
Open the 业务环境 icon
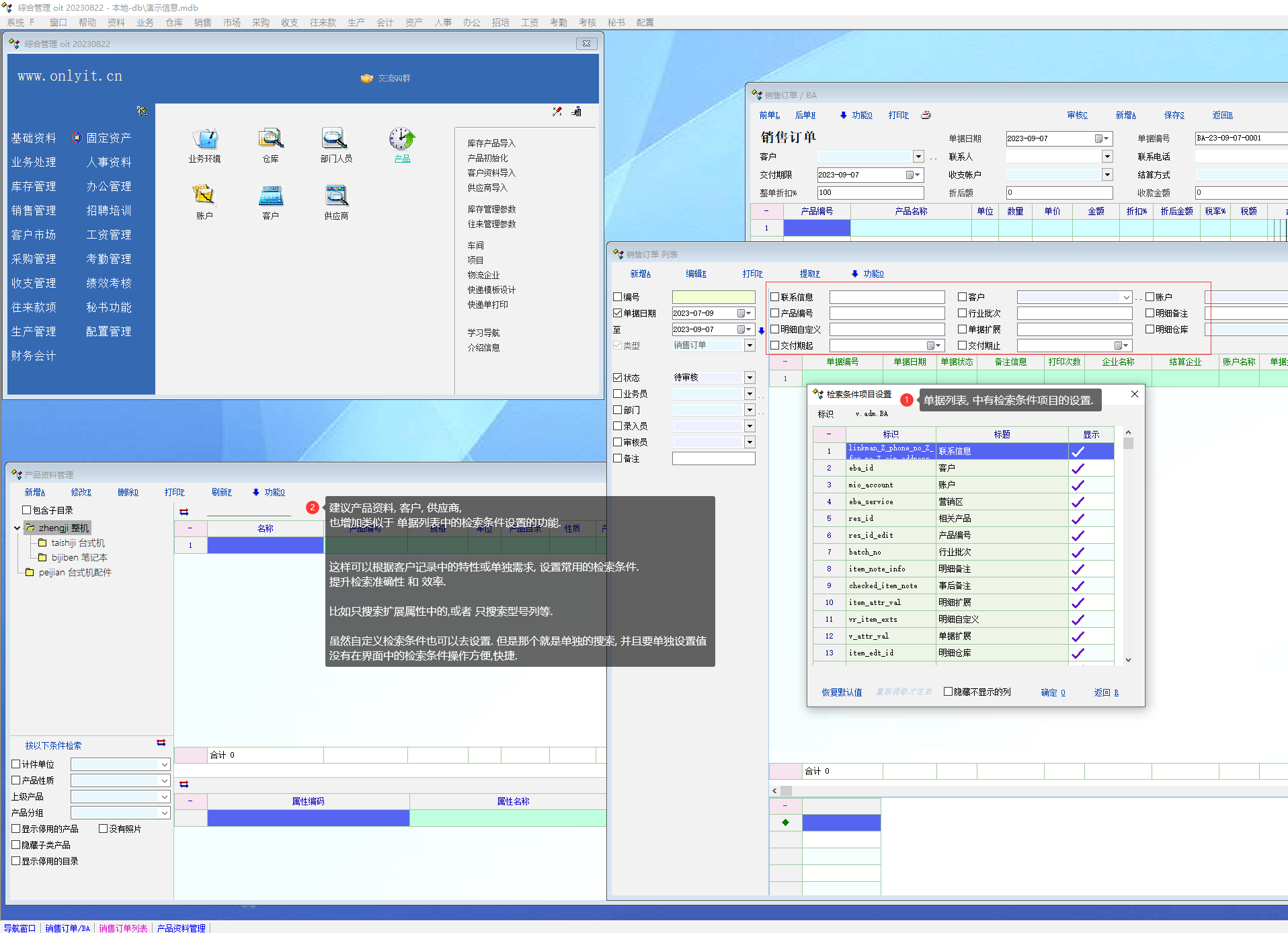pos(204,139)
